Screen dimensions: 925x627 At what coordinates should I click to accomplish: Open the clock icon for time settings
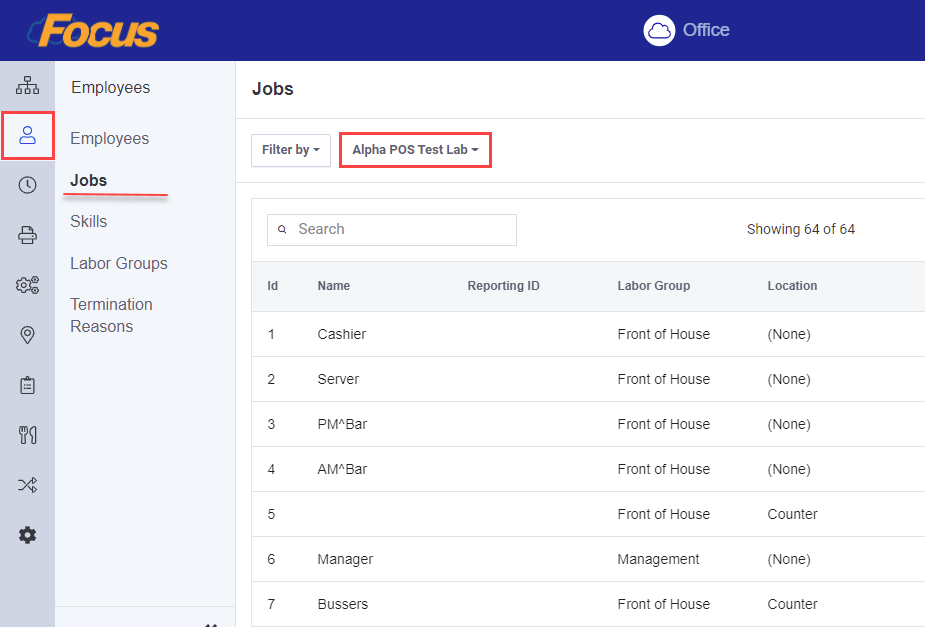pos(27,185)
